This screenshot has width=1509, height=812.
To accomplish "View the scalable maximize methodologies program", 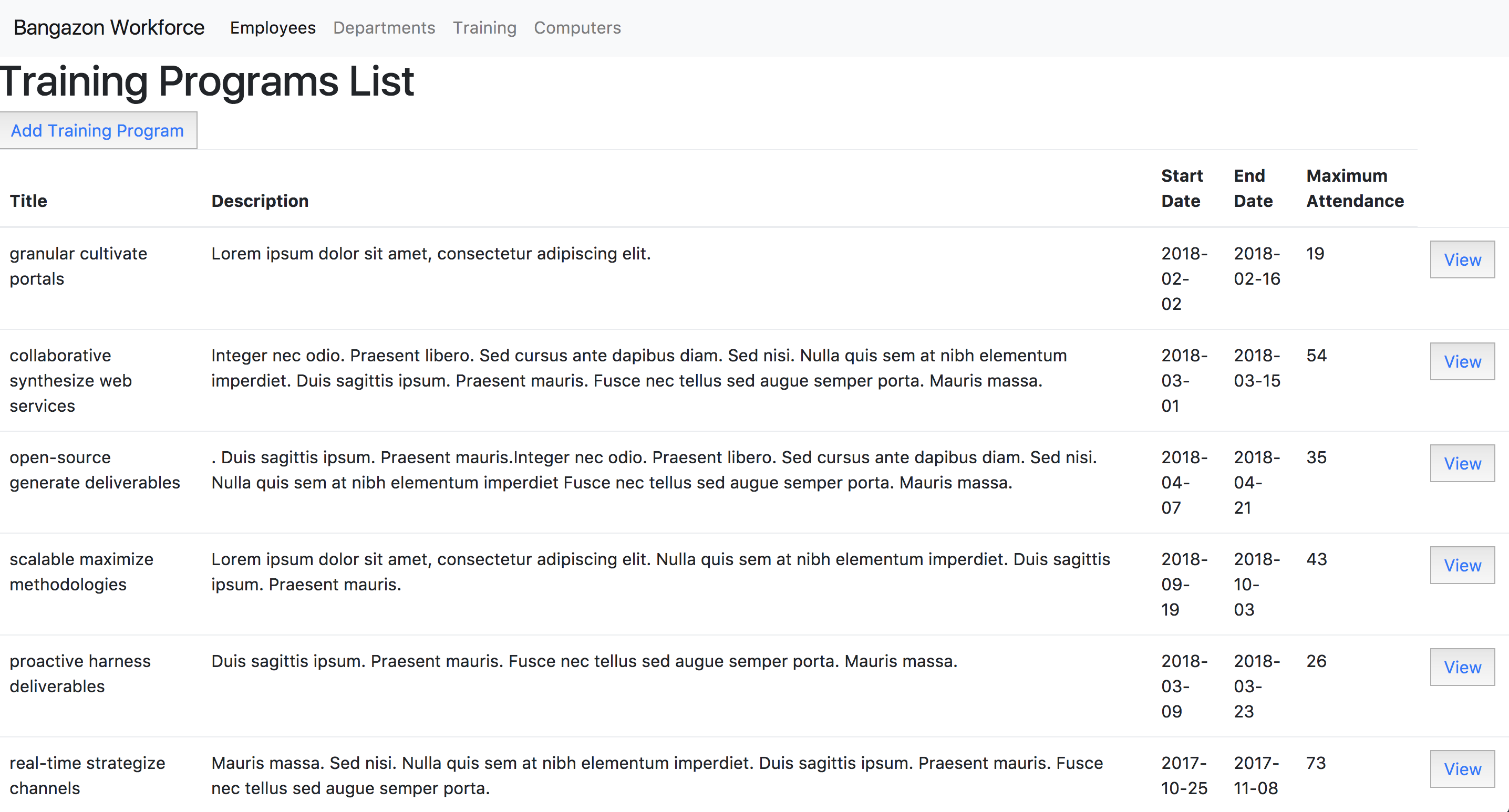I will [x=1462, y=565].
